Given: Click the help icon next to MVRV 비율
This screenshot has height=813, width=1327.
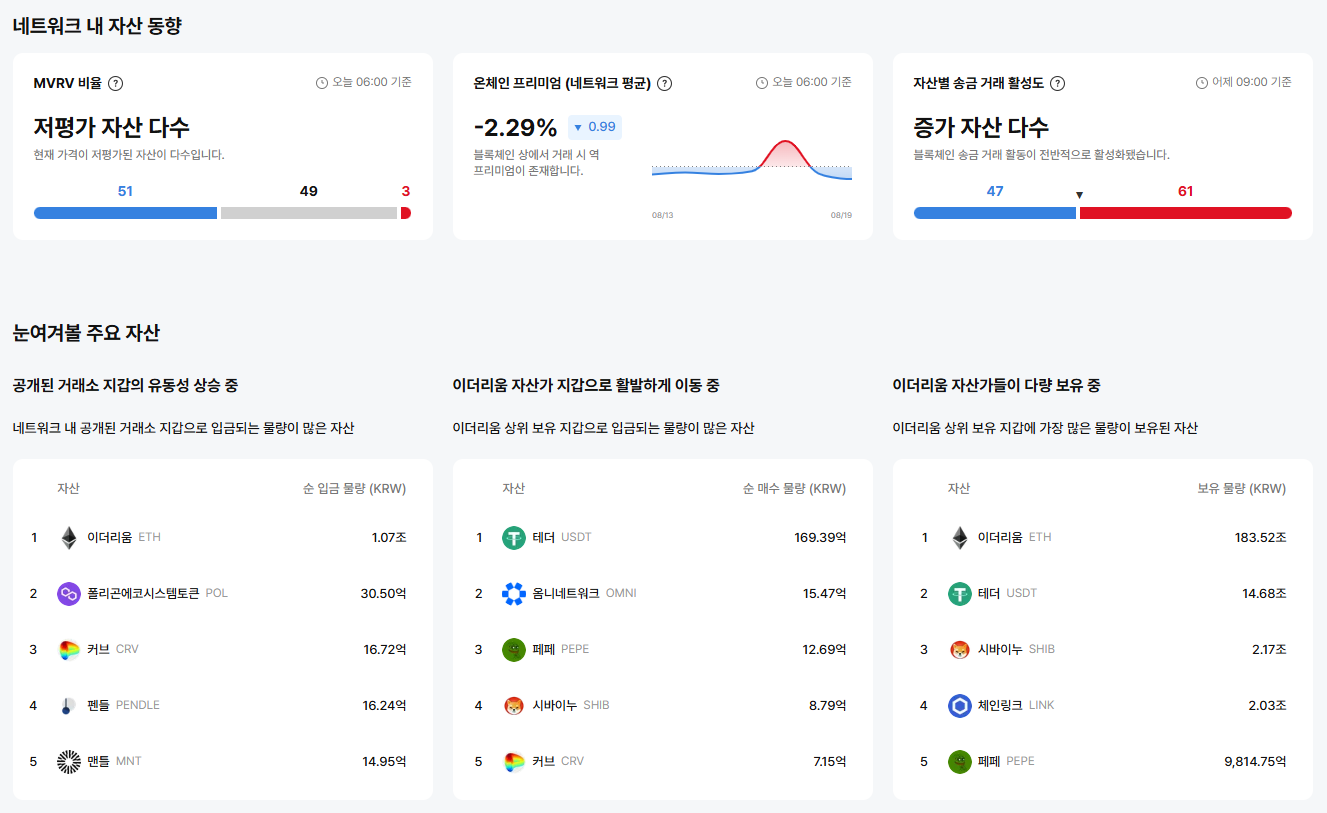Looking at the screenshot, I should [x=115, y=84].
